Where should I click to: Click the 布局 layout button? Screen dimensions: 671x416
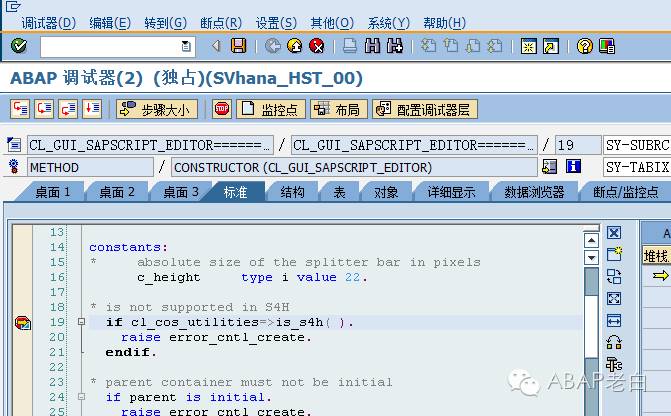tap(339, 109)
